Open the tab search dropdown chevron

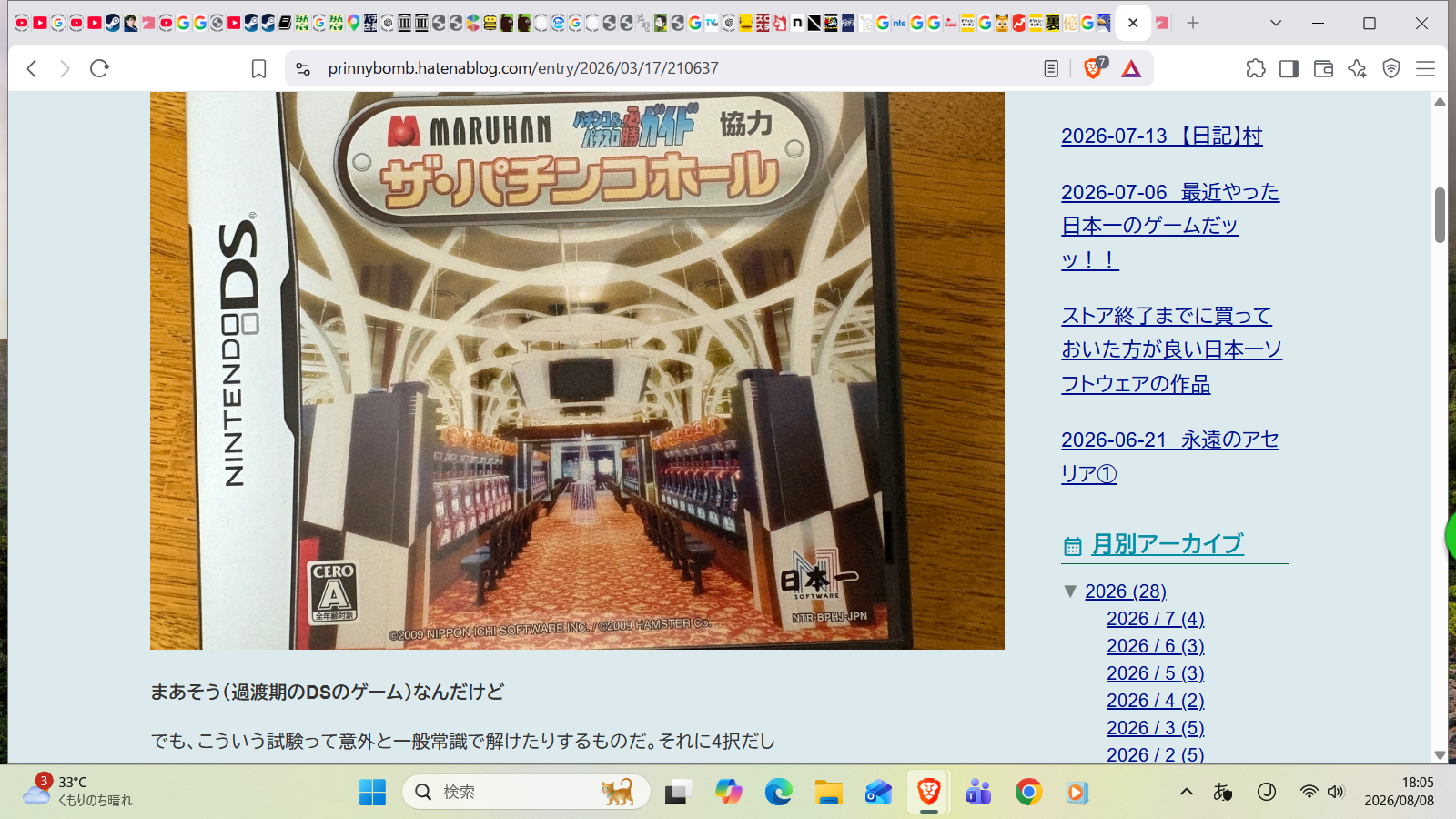click(1276, 23)
